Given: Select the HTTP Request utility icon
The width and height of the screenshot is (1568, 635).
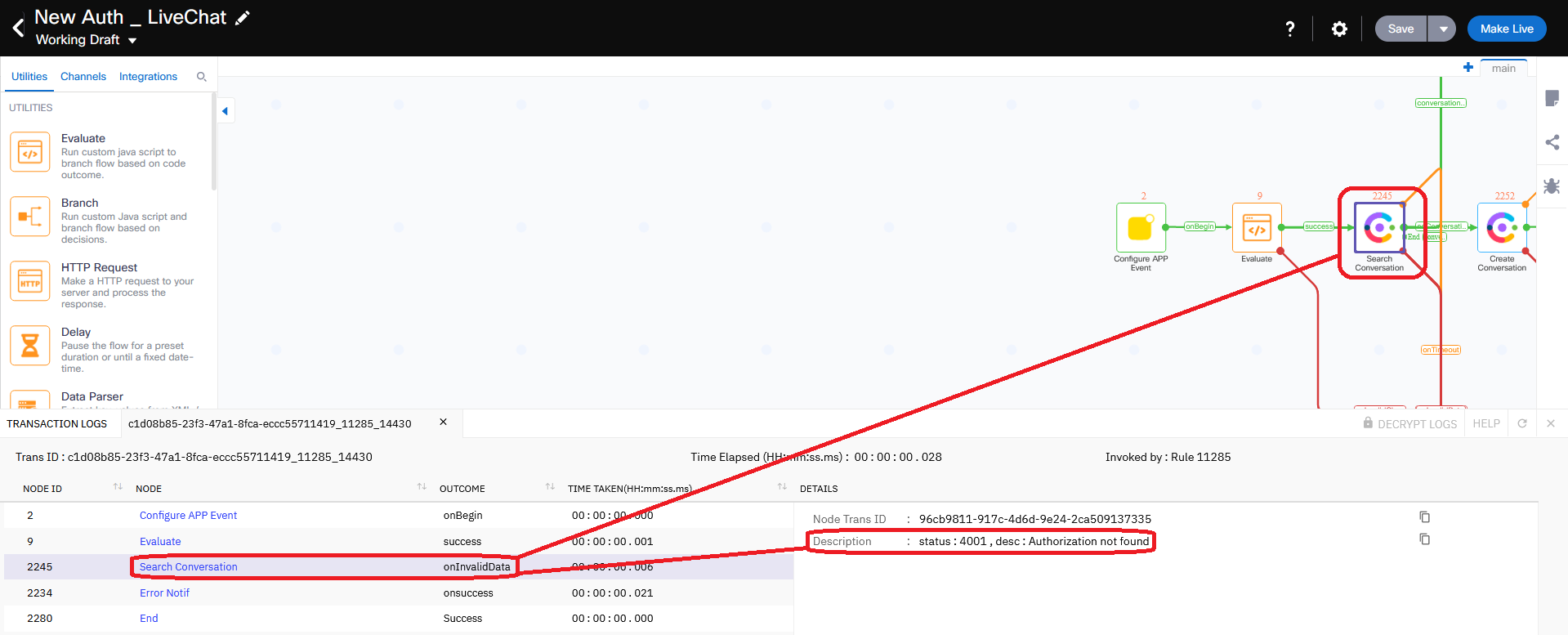Looking at the screenshot, I should 30,281.
